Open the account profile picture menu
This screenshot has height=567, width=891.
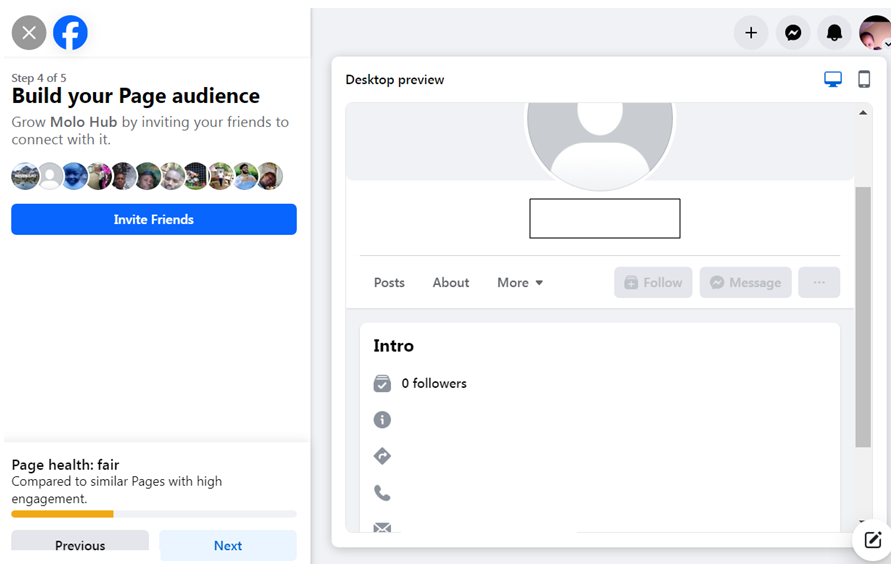[x=875, y=33]
